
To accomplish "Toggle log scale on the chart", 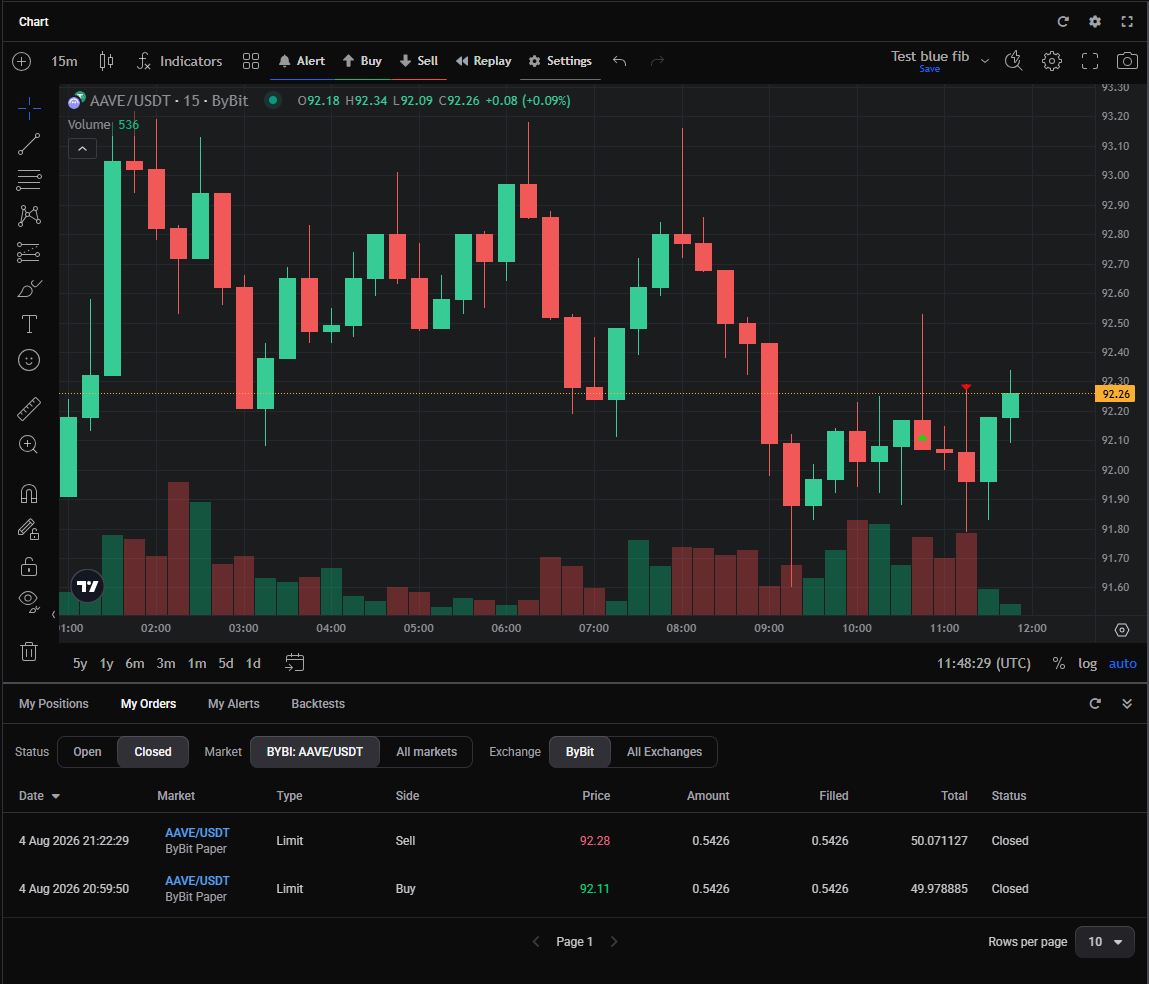I will point(1087,663).
